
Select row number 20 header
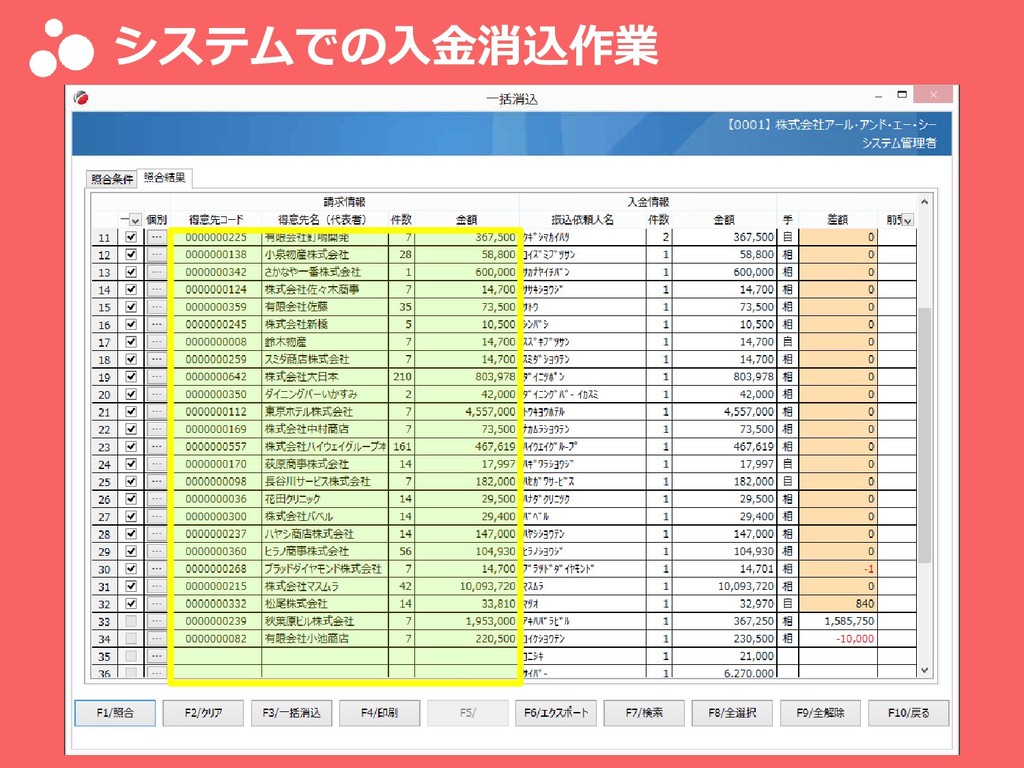point(104,394)
